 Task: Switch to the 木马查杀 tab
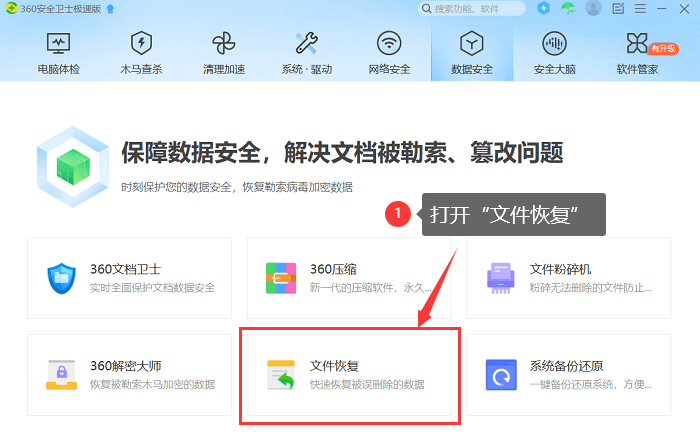(x=141, y=53)
